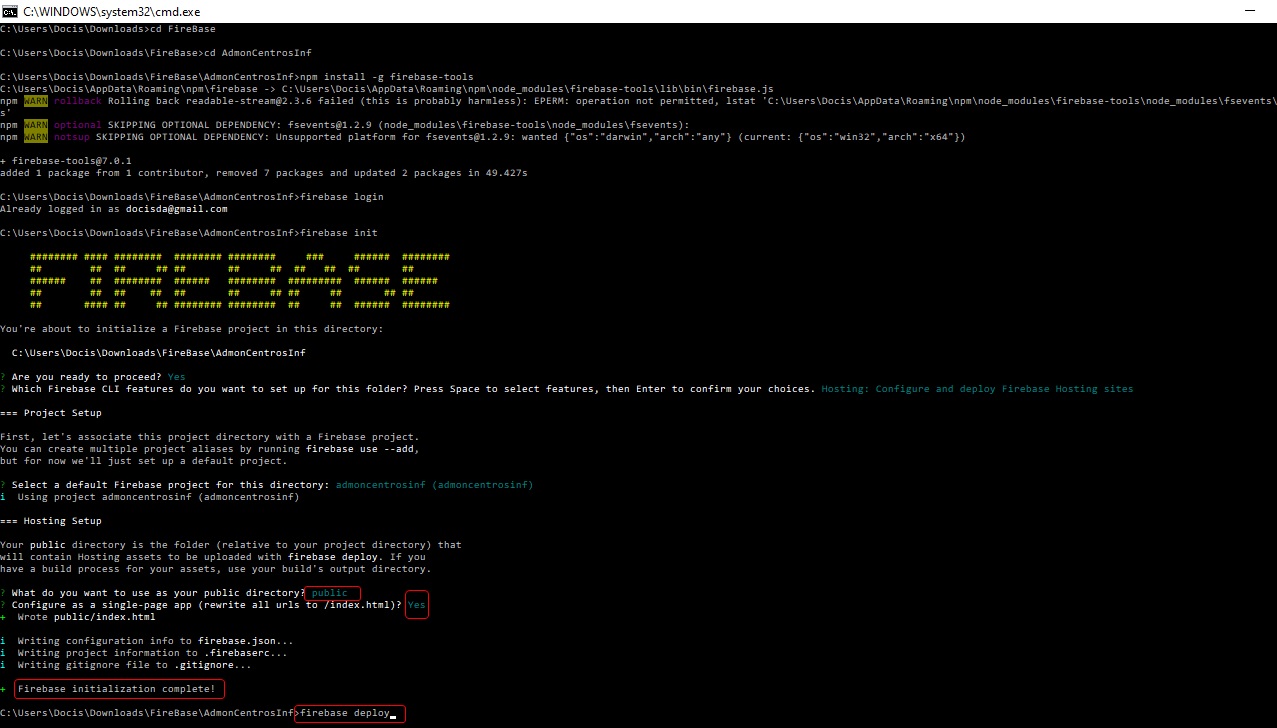Click the firebase init command

339,233
